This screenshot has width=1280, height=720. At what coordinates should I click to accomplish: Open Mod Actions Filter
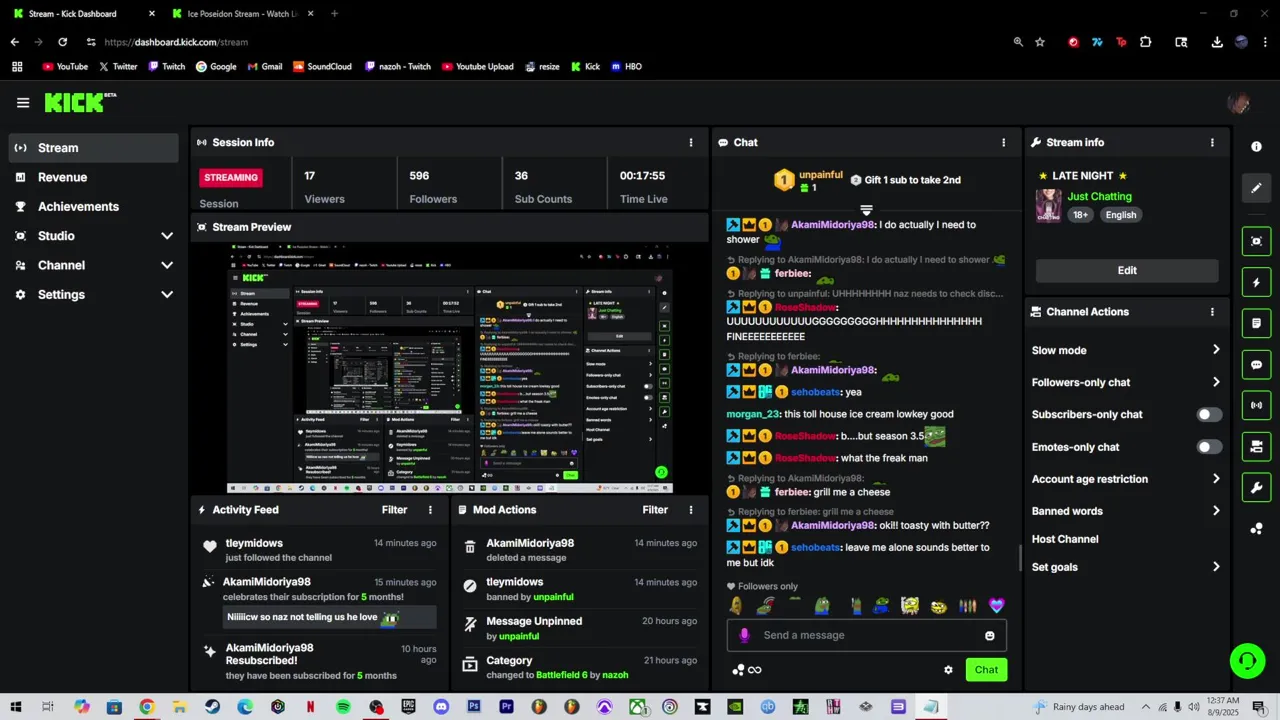(655, 510)
